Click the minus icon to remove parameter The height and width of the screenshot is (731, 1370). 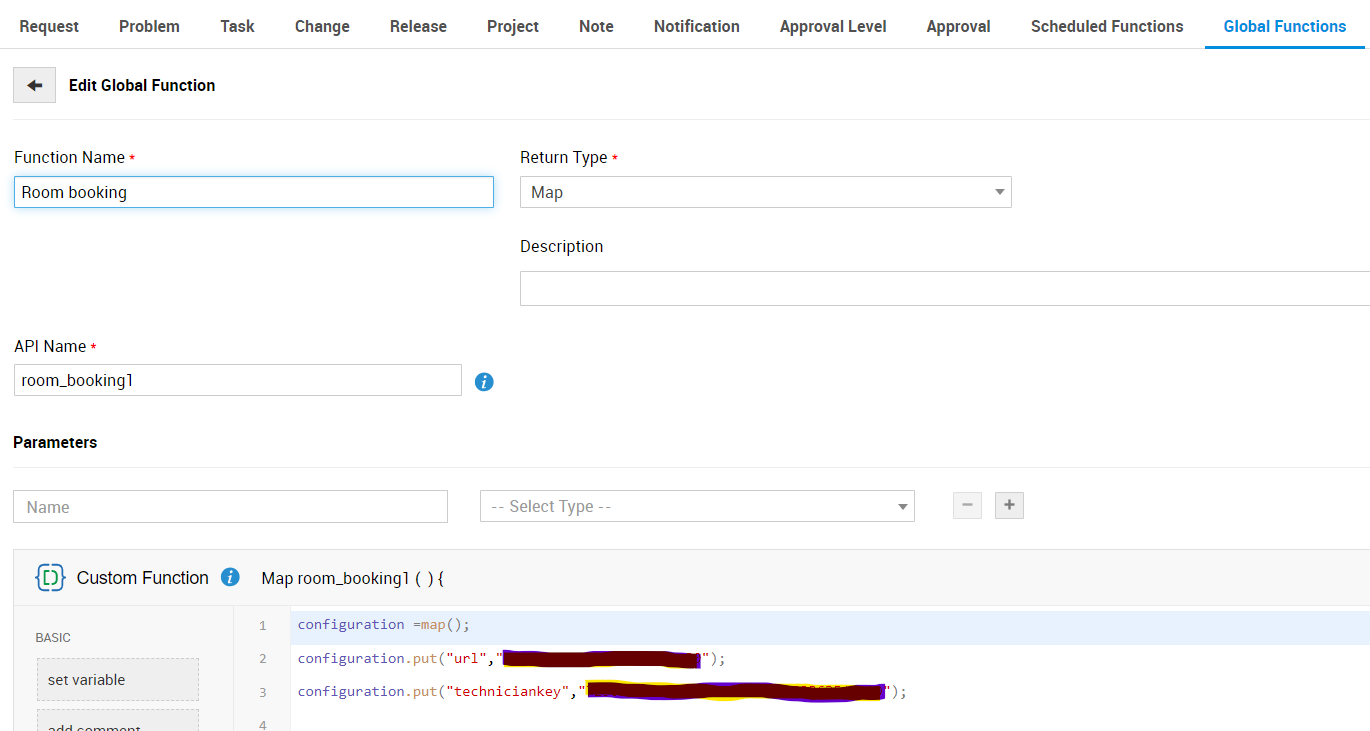(x=967, y=506)
